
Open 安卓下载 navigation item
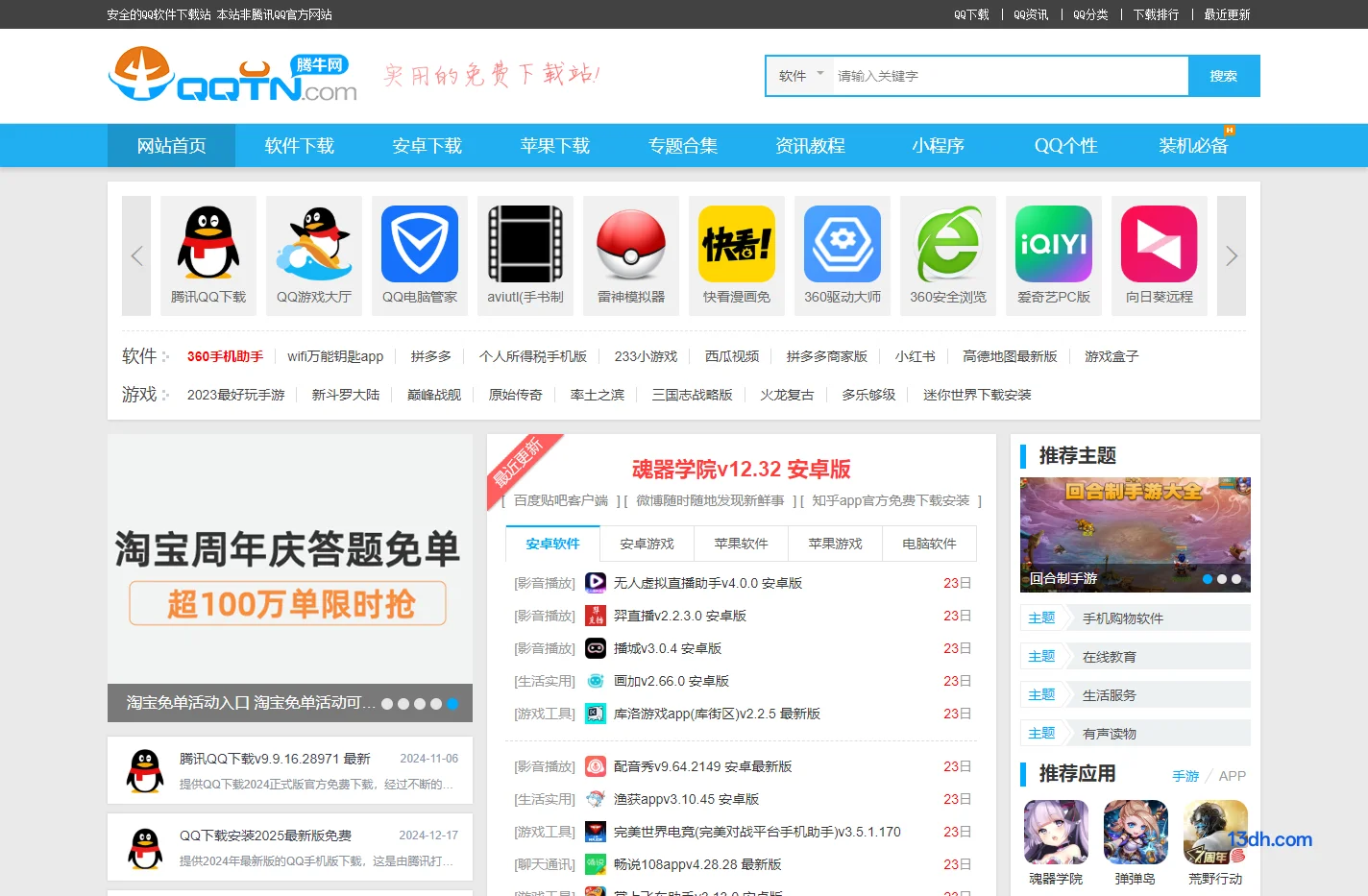427,145
